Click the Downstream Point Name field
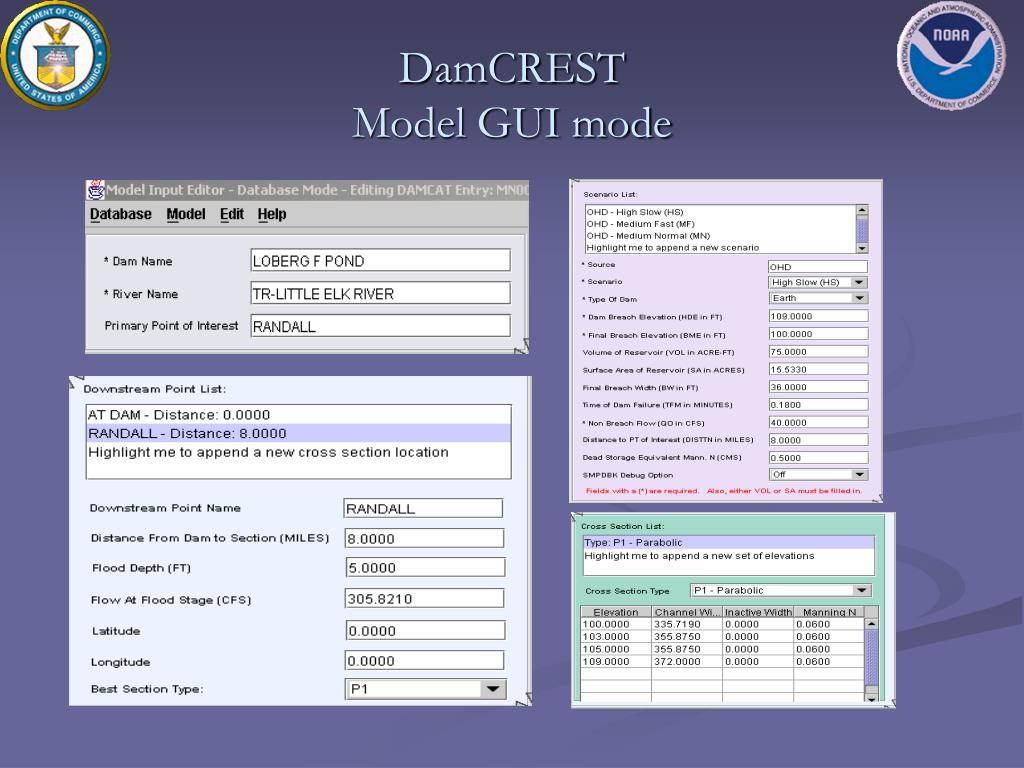The height and width of the screenshot is (768, 1024). pos(423,508)
